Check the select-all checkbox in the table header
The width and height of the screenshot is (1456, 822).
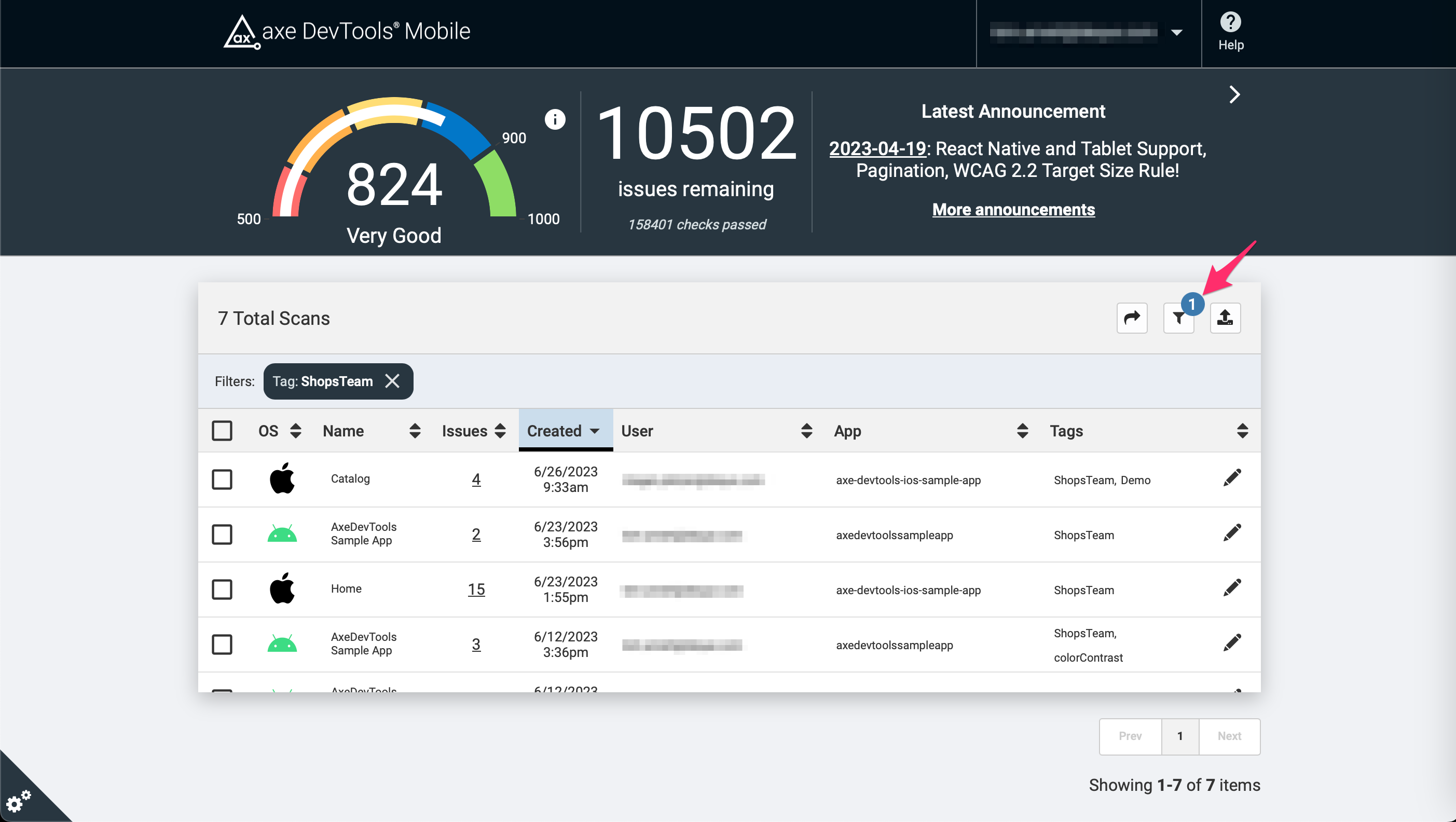222,430
